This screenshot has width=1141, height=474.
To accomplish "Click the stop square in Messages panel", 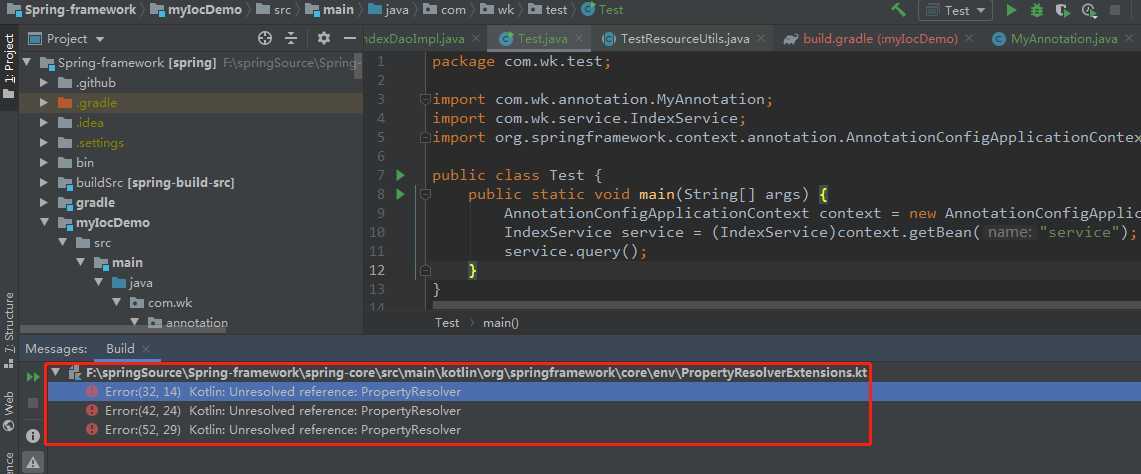I will pos(33,403).
